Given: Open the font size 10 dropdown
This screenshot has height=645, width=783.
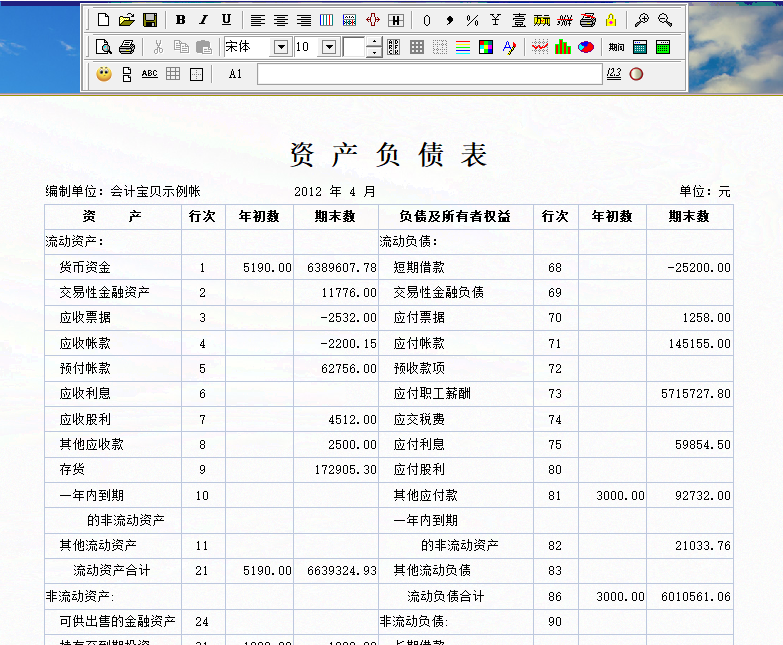Looking at the screenshot, I should point(329,47).
